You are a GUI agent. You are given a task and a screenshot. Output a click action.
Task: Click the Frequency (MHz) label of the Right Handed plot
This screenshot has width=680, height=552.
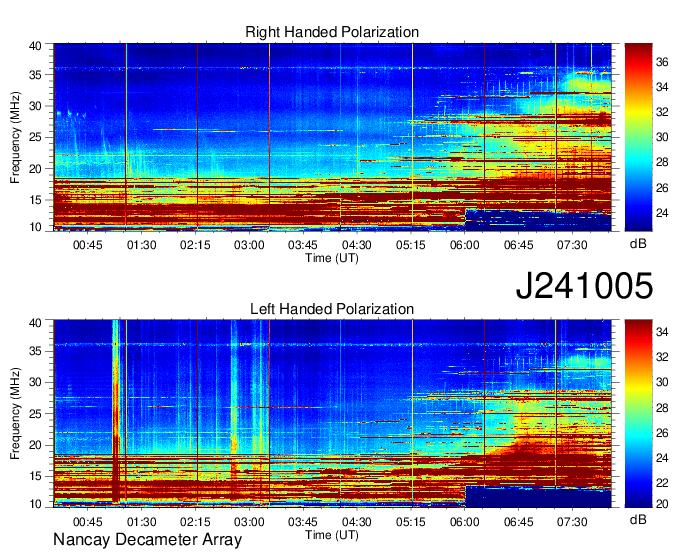(x=15, y=137)
